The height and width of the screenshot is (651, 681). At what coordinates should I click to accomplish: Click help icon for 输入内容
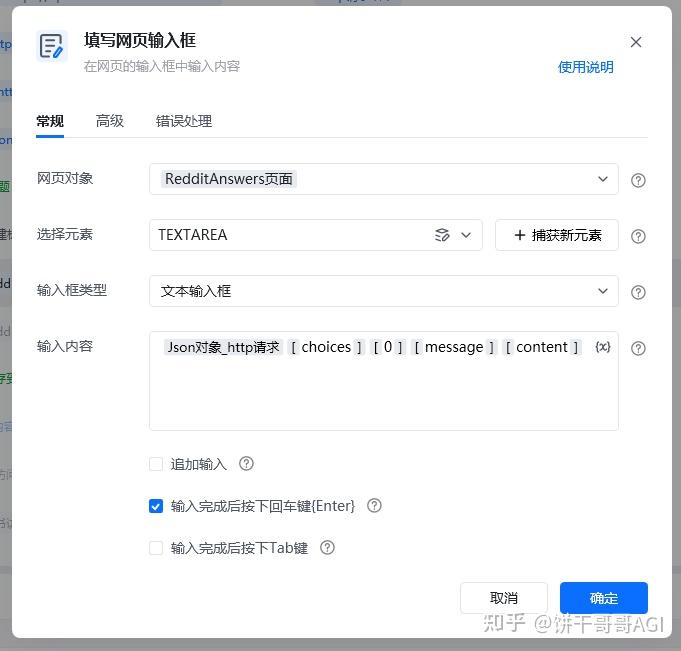point(638,348)
